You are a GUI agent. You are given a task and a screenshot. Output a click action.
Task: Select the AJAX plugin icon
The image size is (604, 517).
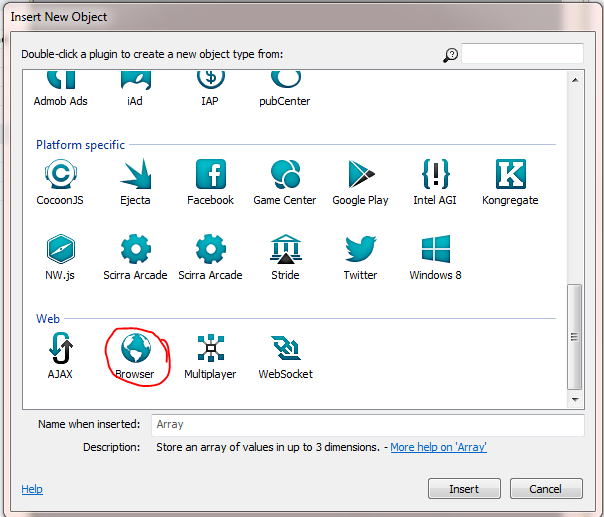(x=60, y=348)
